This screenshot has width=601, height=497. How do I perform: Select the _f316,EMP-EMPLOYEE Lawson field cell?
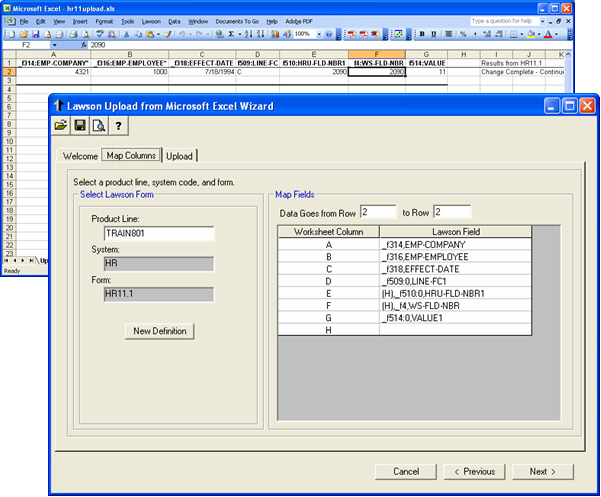click(x=455, y=257)
